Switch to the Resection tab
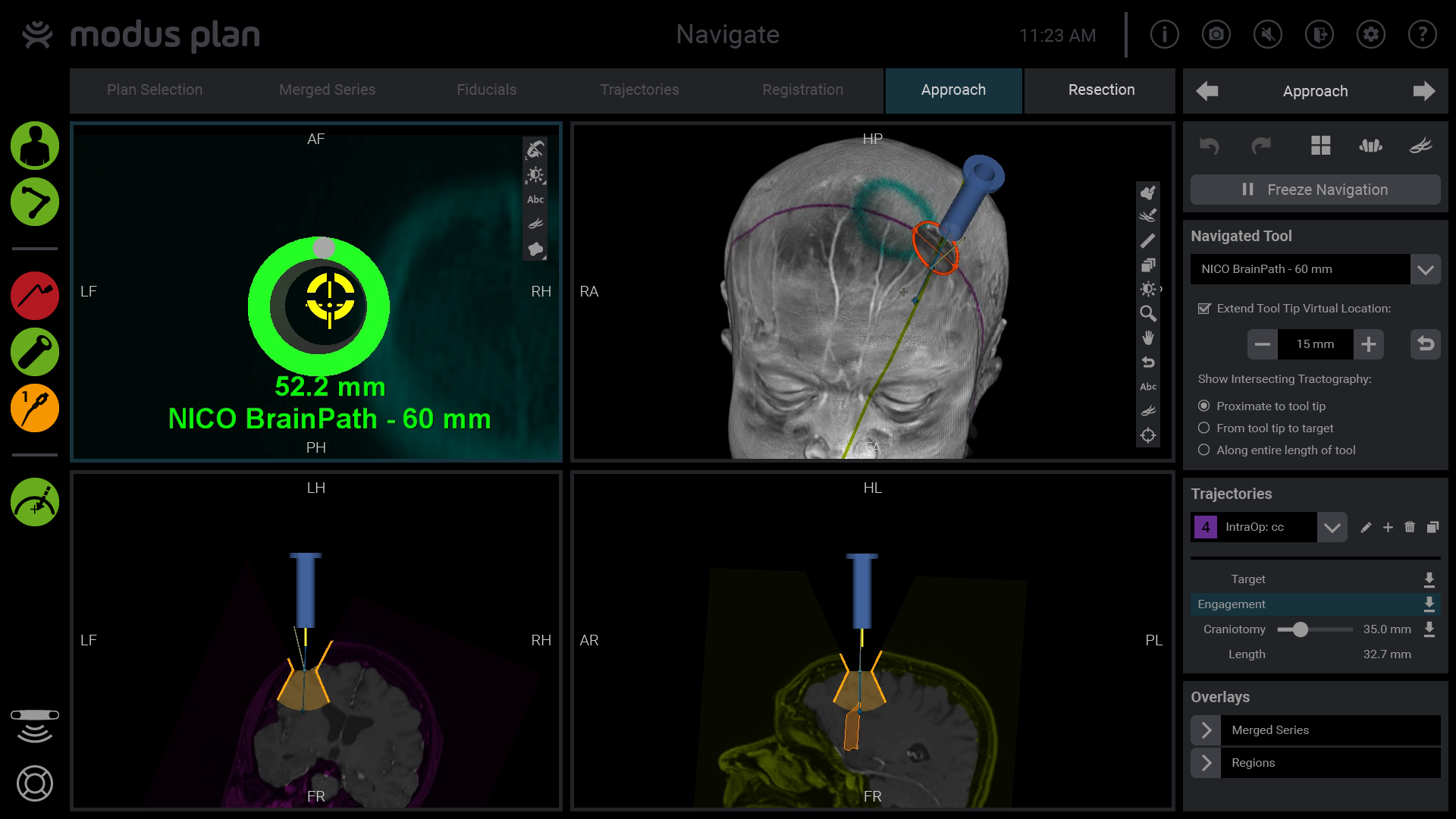The width and height of the screenshot is (1456, 819). [x=1101, y=90]
